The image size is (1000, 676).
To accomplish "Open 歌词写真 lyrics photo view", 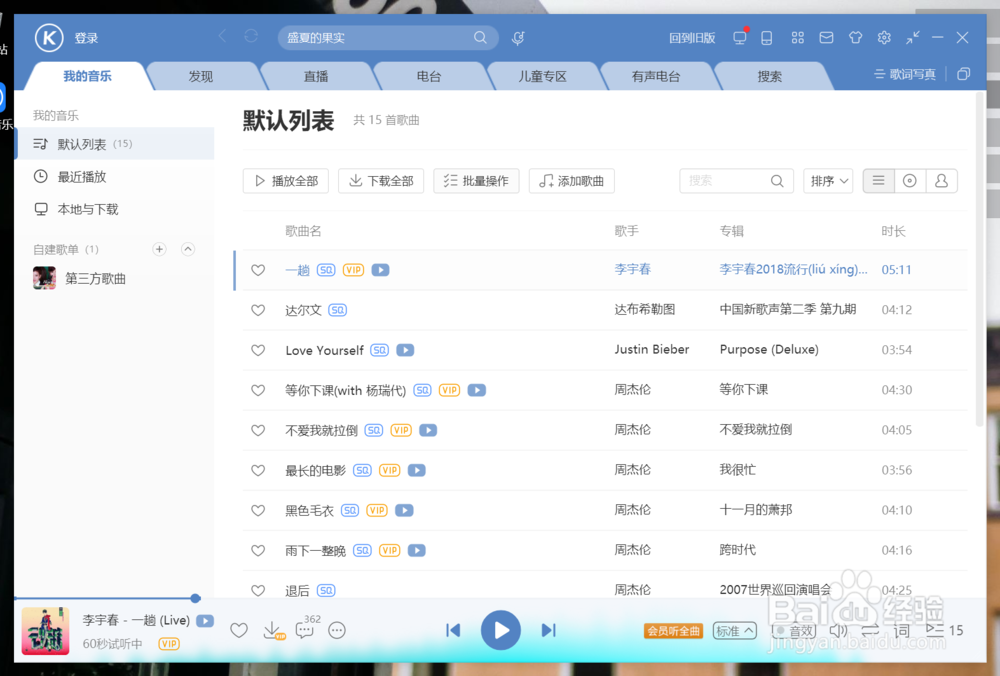I will pyautogui.click(x=905, y=74).
